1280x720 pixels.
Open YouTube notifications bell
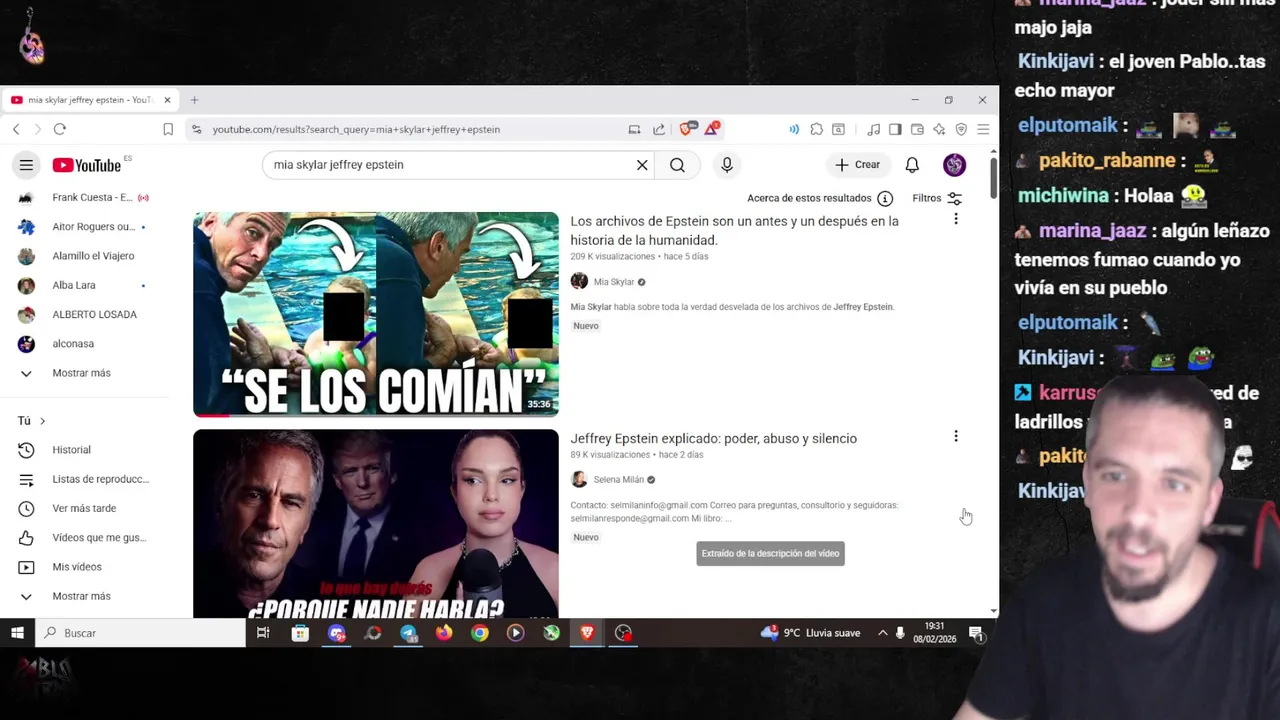912,165
